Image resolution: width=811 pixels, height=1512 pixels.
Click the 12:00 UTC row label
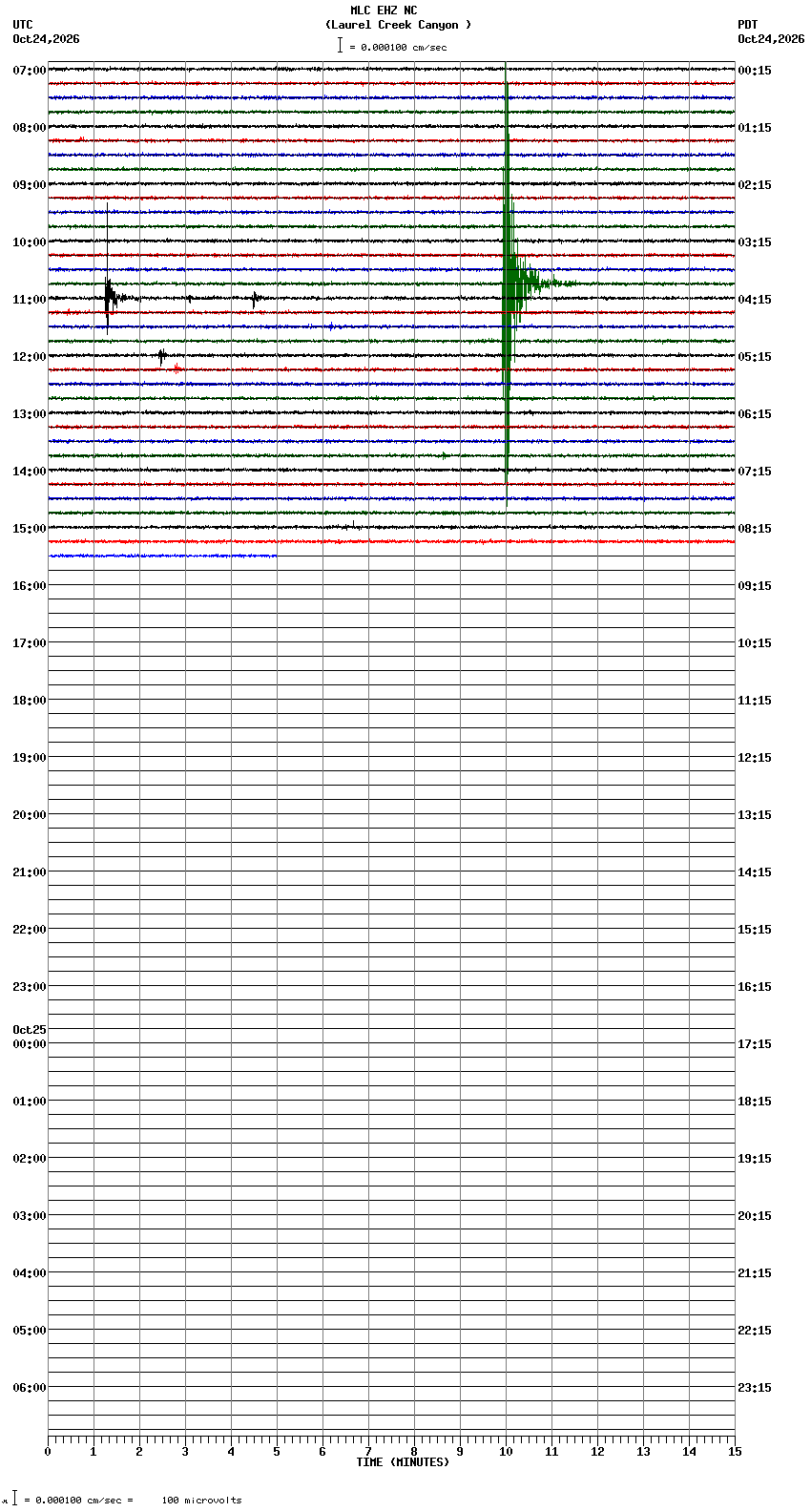[x=30, y=357]
